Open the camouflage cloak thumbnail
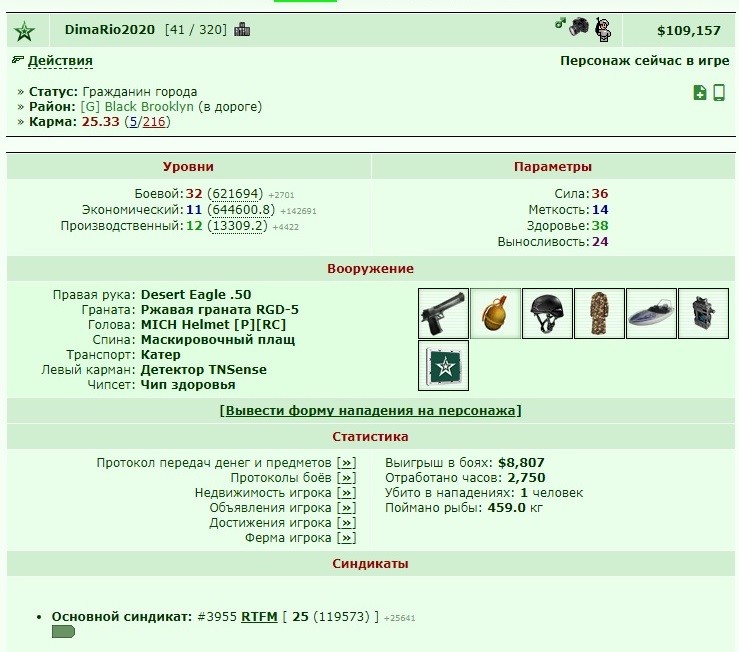Screen dimensions: 739x652 (x=599, y=314)
